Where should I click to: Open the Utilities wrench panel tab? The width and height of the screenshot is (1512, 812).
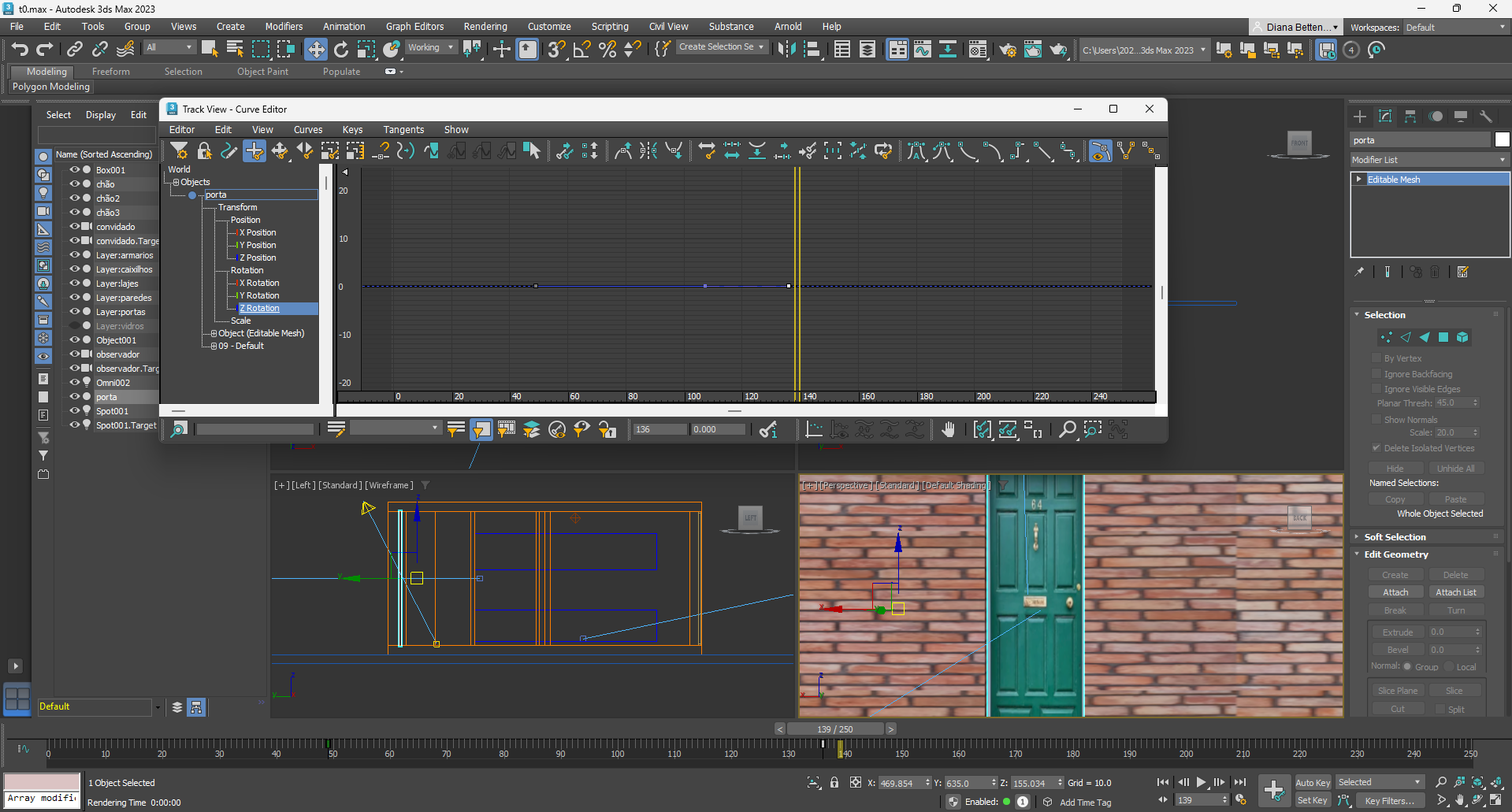pyautogui.click(x=1486, y=117)
